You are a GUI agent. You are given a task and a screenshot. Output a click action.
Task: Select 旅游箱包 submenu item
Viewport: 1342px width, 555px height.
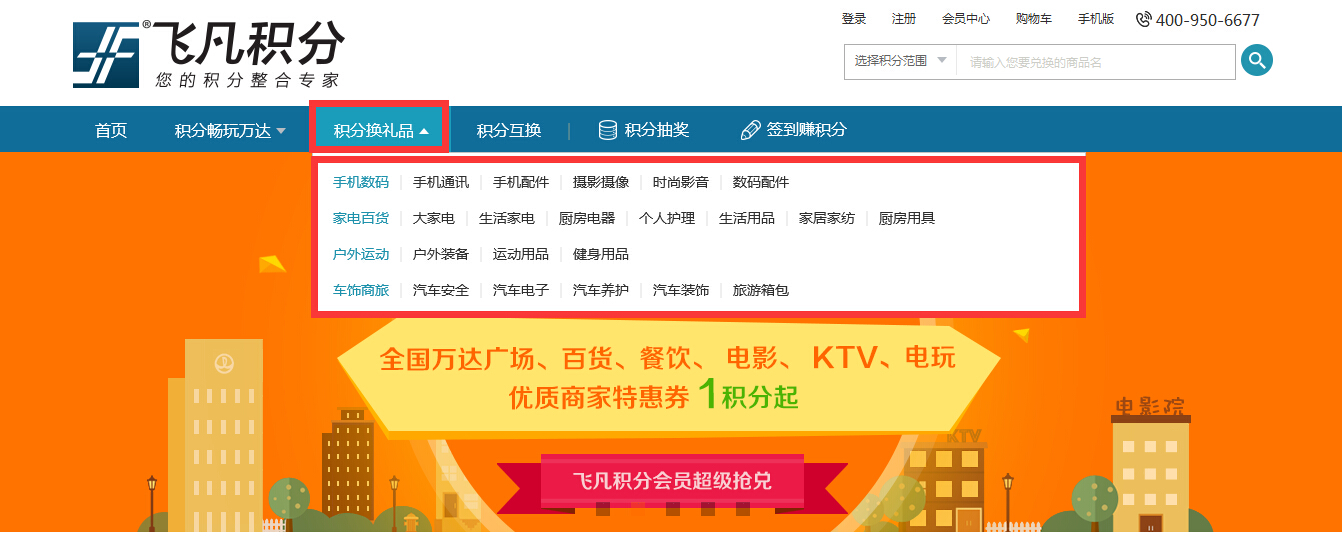coord(761,290)
